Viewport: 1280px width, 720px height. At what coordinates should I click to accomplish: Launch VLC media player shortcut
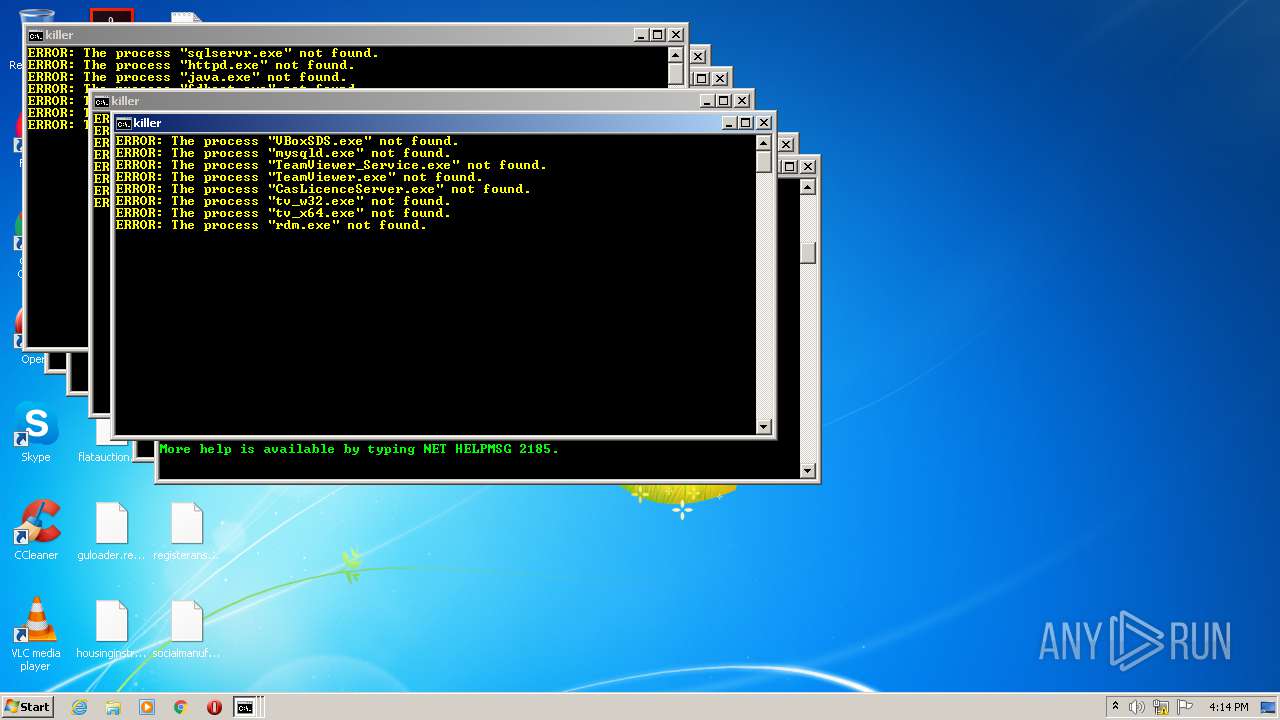pos(36,634)
